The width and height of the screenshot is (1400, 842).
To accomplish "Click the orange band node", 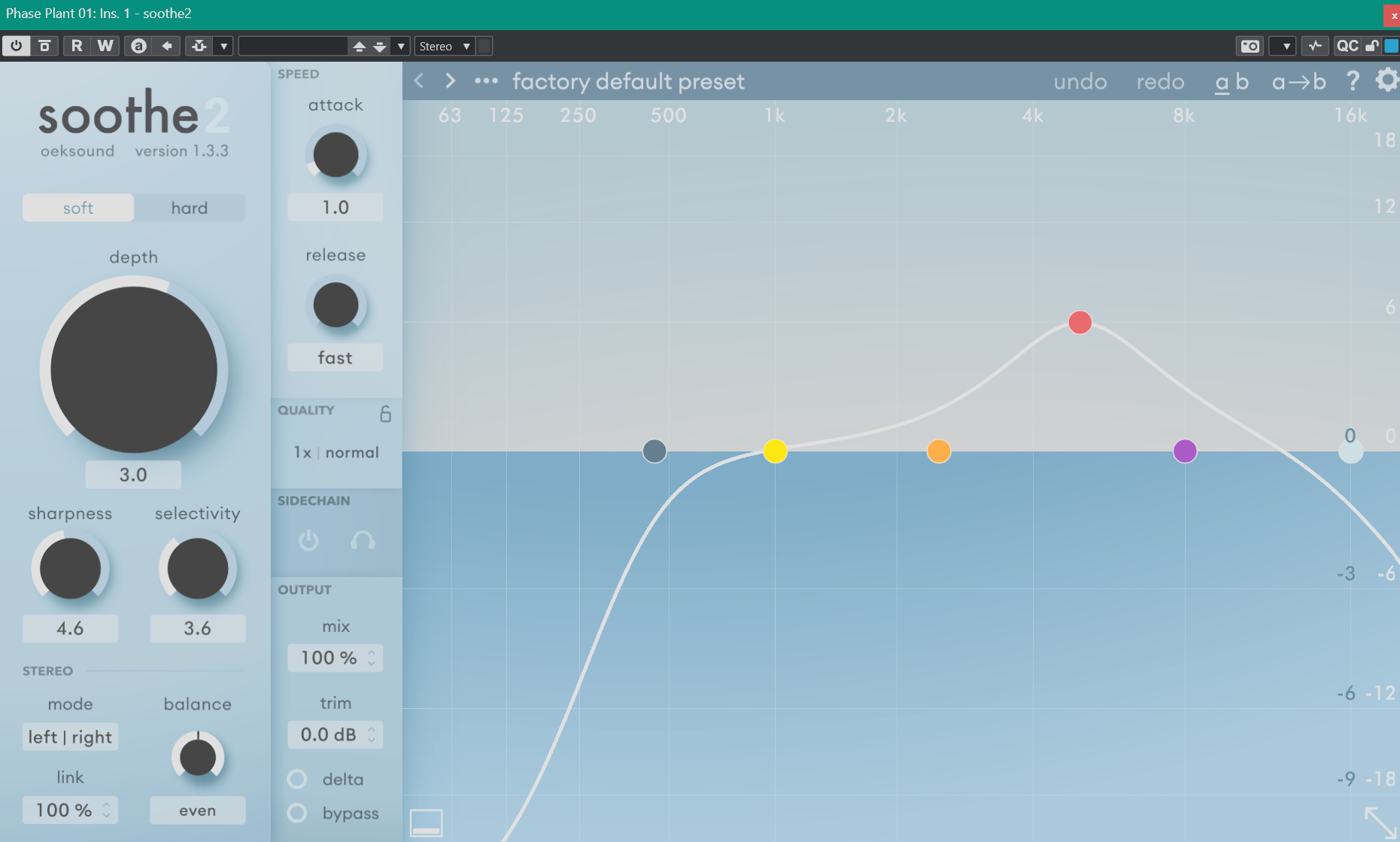I will click(939, 451).
